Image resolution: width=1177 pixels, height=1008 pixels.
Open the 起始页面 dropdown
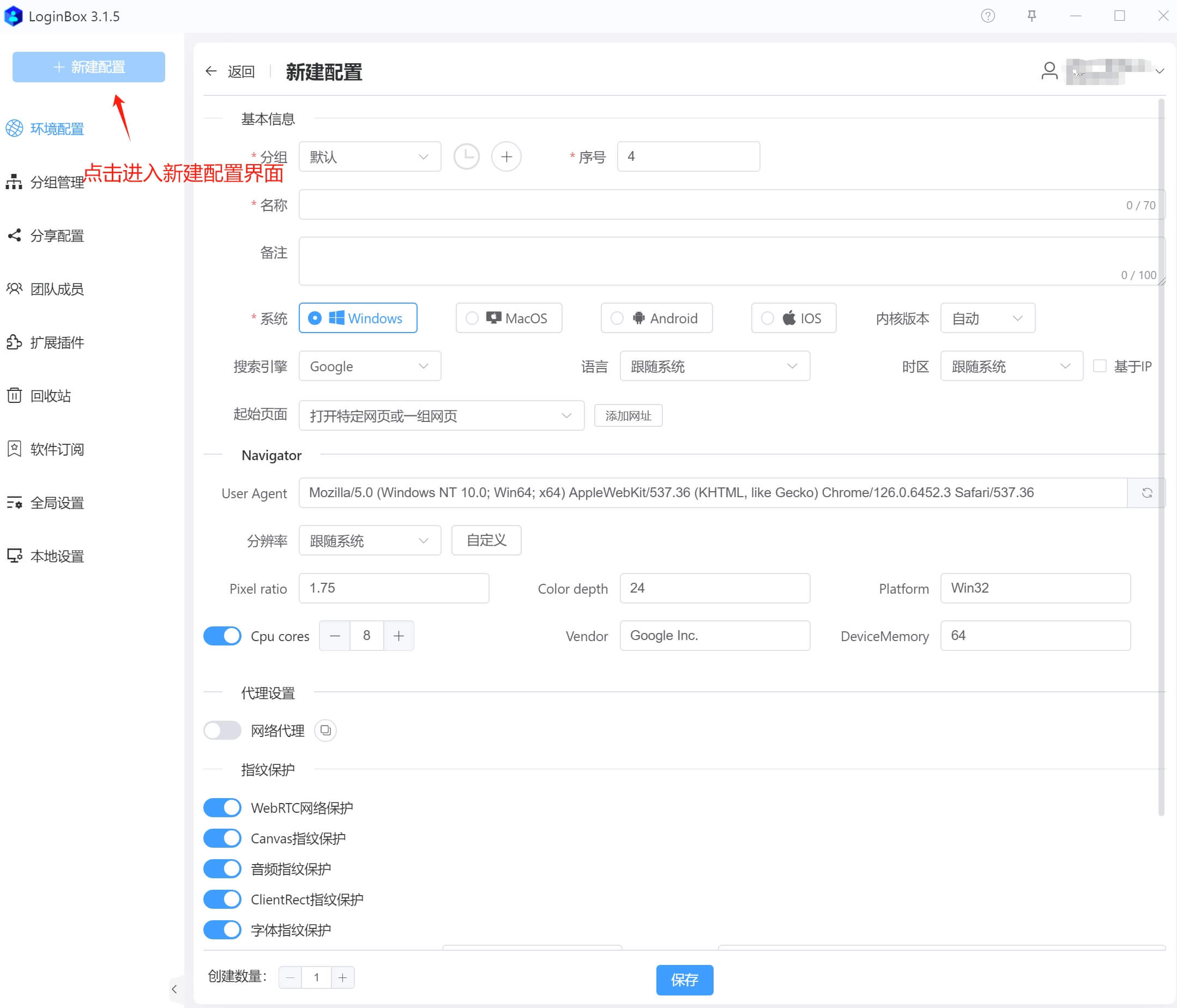441,416
